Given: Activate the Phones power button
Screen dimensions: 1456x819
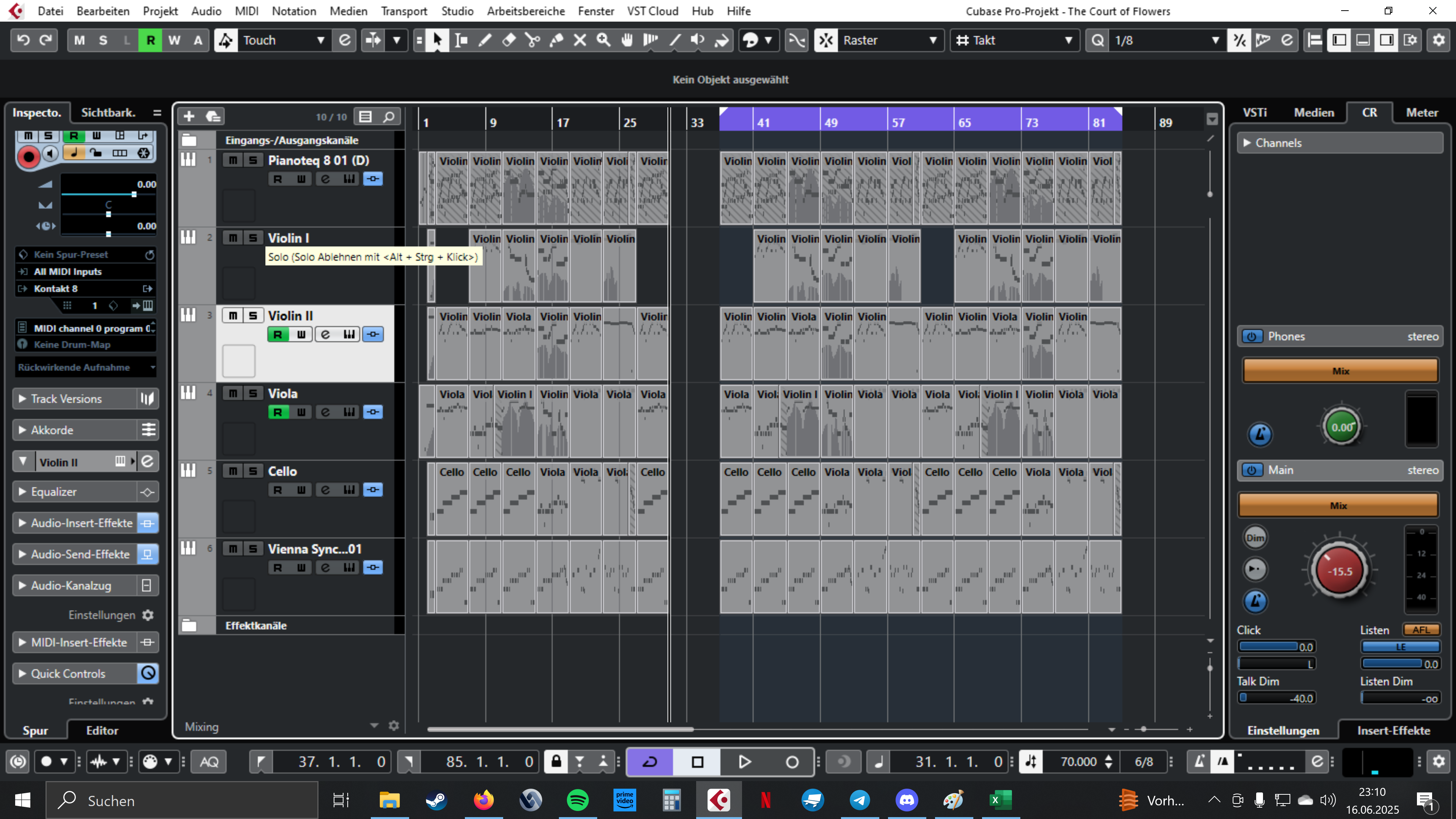Looking at the screenshot, I should pyautogui.click(x=1252, y=336).
